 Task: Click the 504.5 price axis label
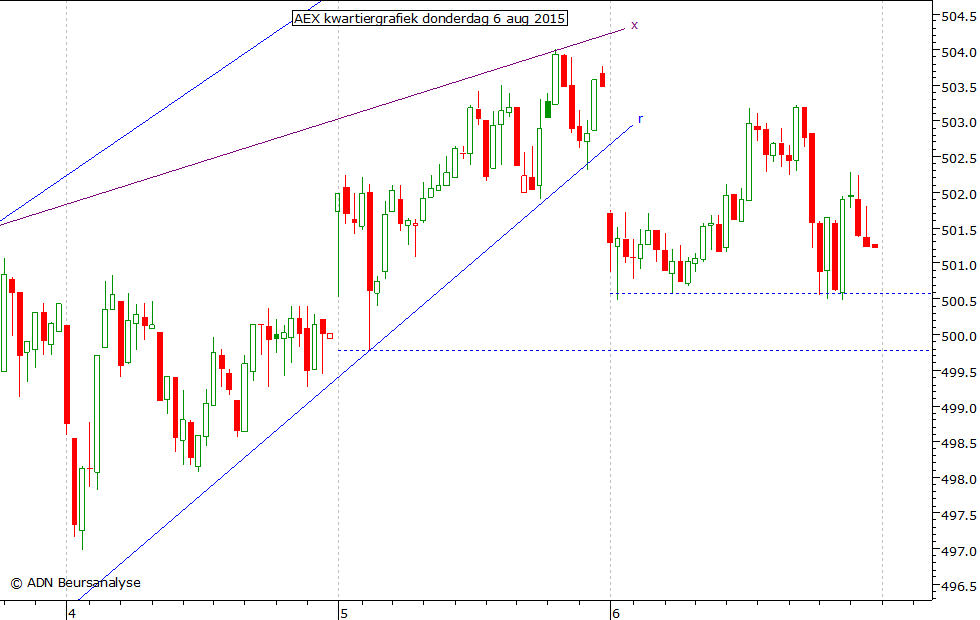(958, 17)
